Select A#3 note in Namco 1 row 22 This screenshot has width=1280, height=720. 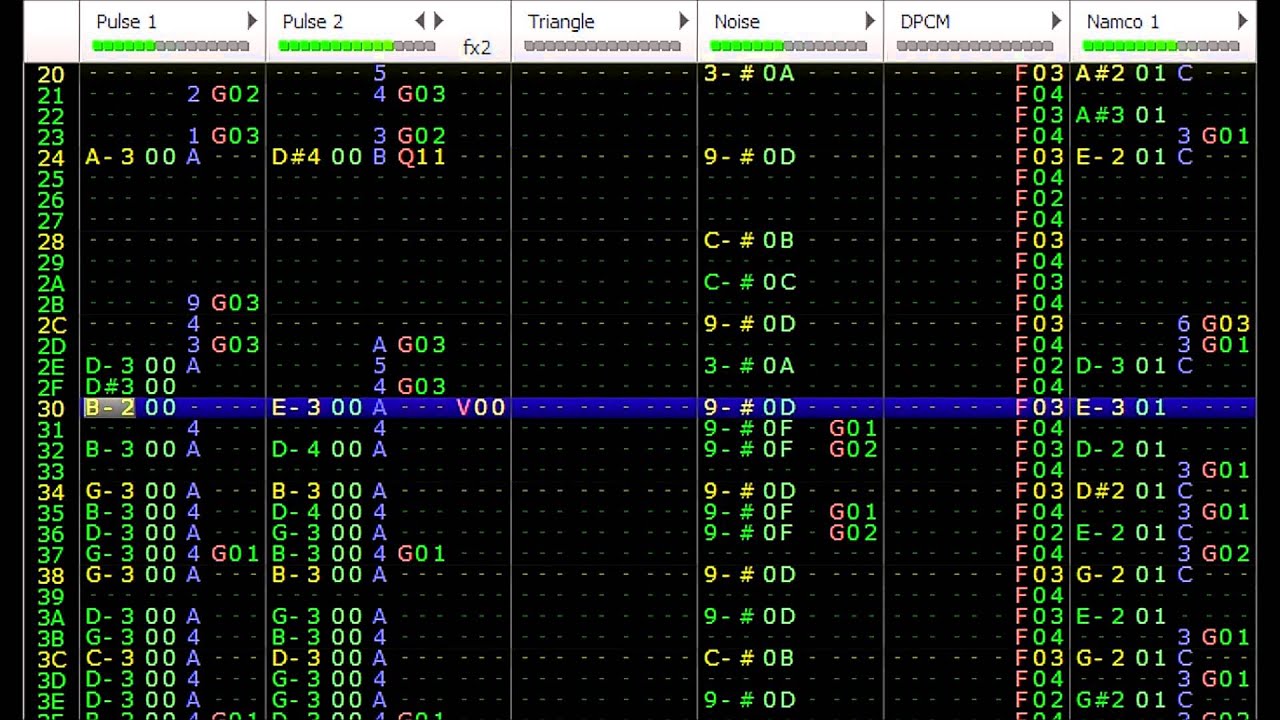tap(1101, 115)
